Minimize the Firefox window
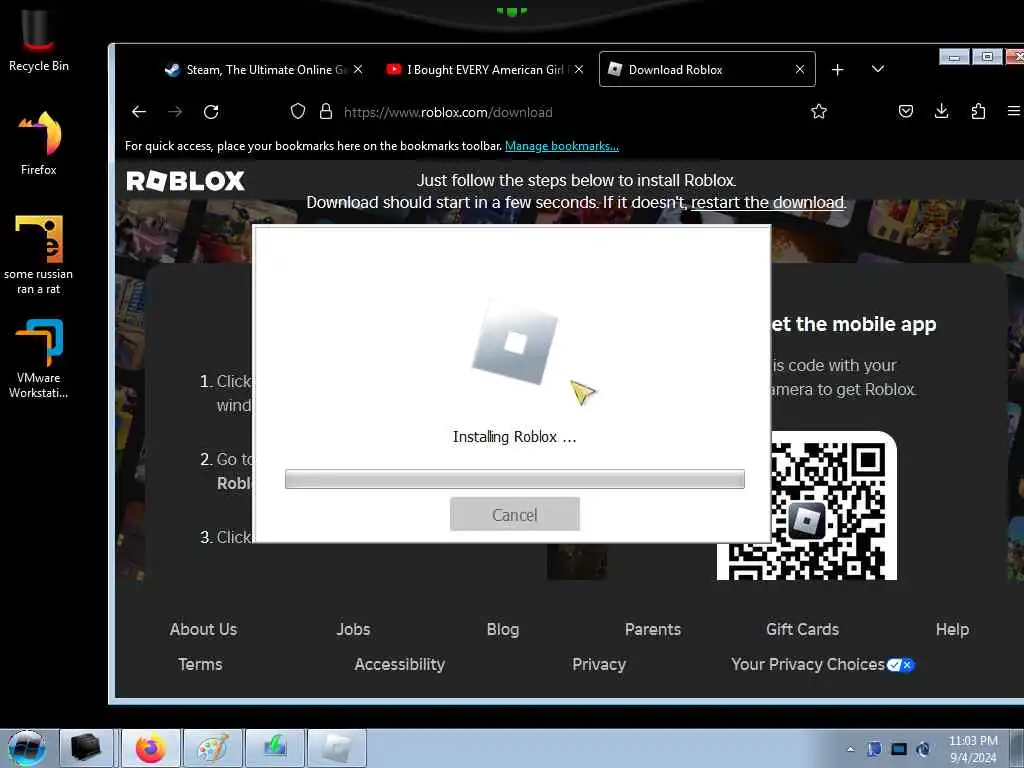 point(954,57)
